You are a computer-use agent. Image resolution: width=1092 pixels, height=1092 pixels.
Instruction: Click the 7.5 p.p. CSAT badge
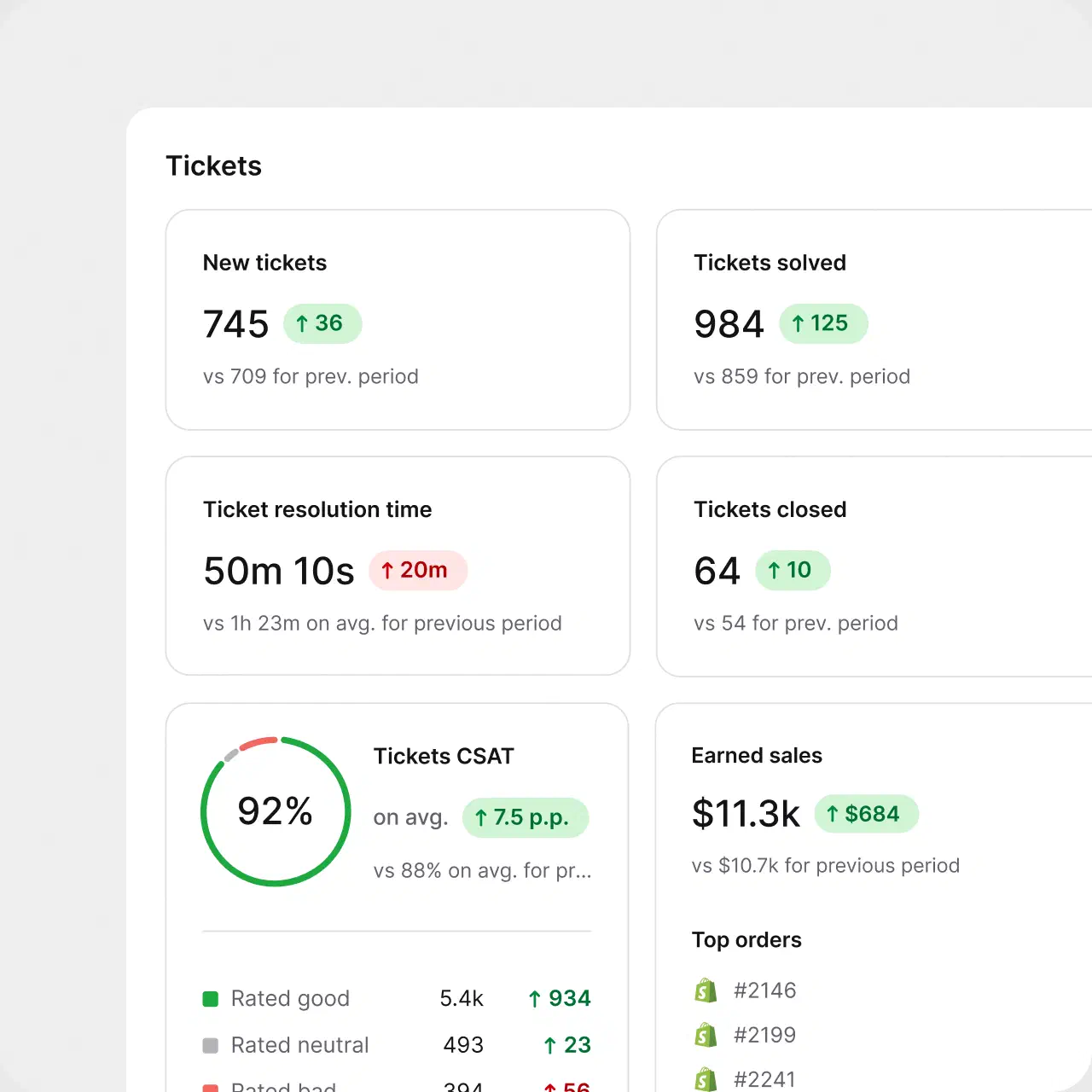click(x=526, y=817)
